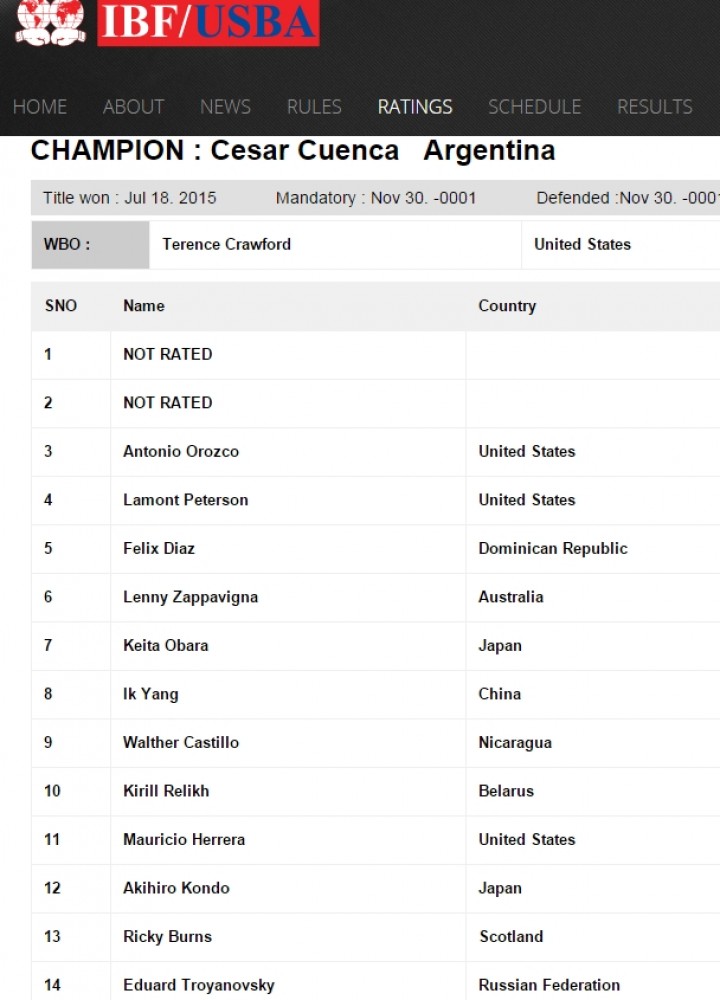Click Eduard Troyanovsky's name
The height and width of the screenshot is (1000, 720).
(x=199, y=985)
